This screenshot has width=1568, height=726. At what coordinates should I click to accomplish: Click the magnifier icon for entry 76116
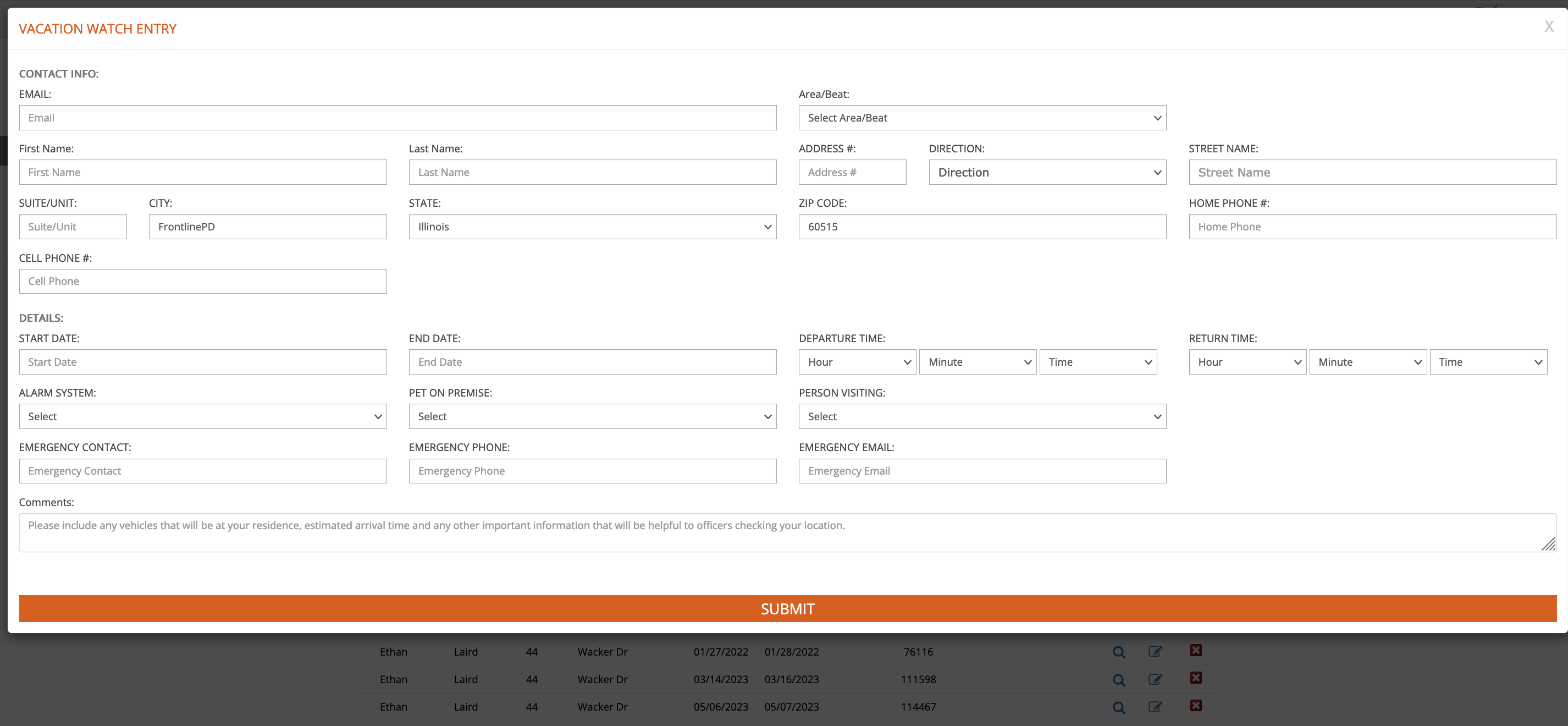[1118, 652]
